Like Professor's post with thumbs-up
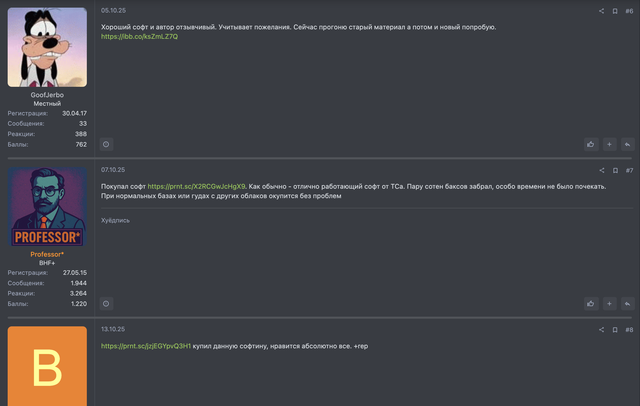Viewport: 640px width, 406px height. click(591, 303)
